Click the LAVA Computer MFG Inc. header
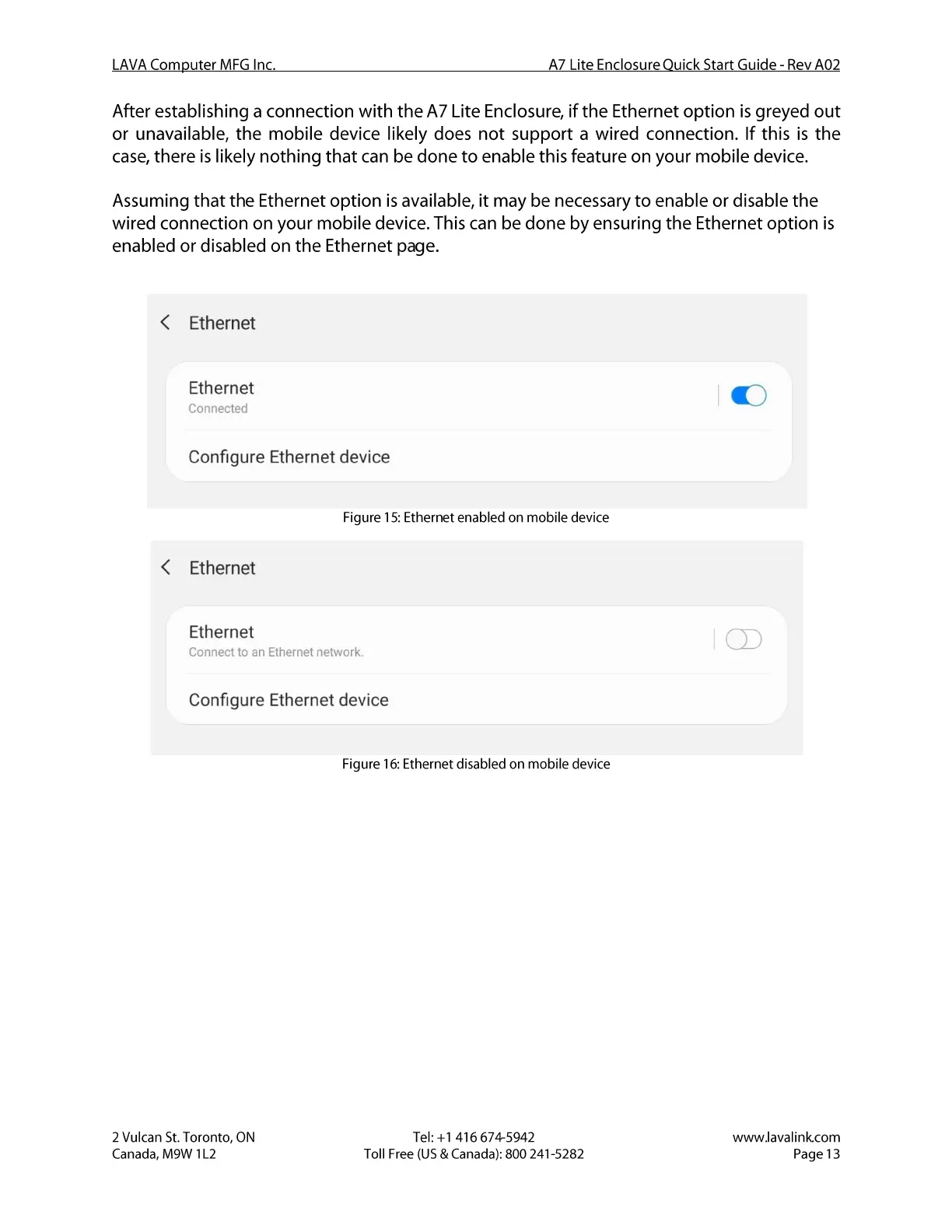 [194, 65]
